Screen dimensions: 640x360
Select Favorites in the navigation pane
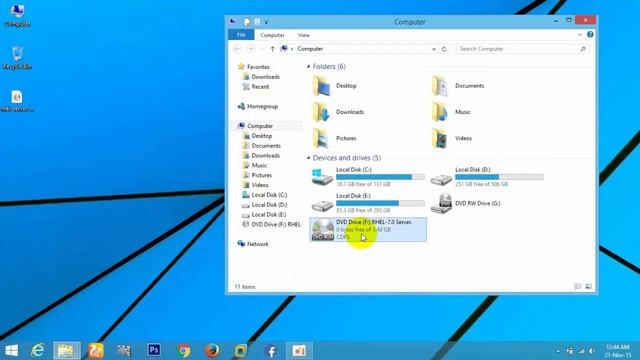(258, 67)
